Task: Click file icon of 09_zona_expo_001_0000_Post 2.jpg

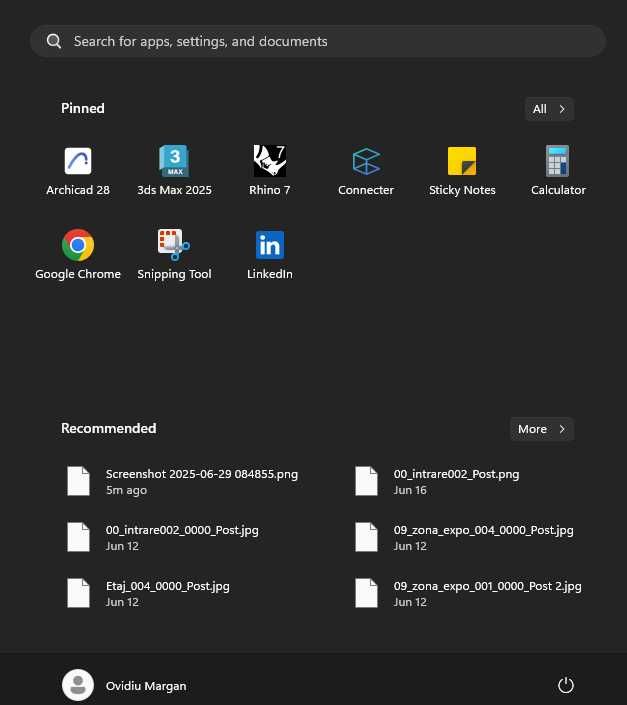Action: pyautogui.click(x=366, y=593)
